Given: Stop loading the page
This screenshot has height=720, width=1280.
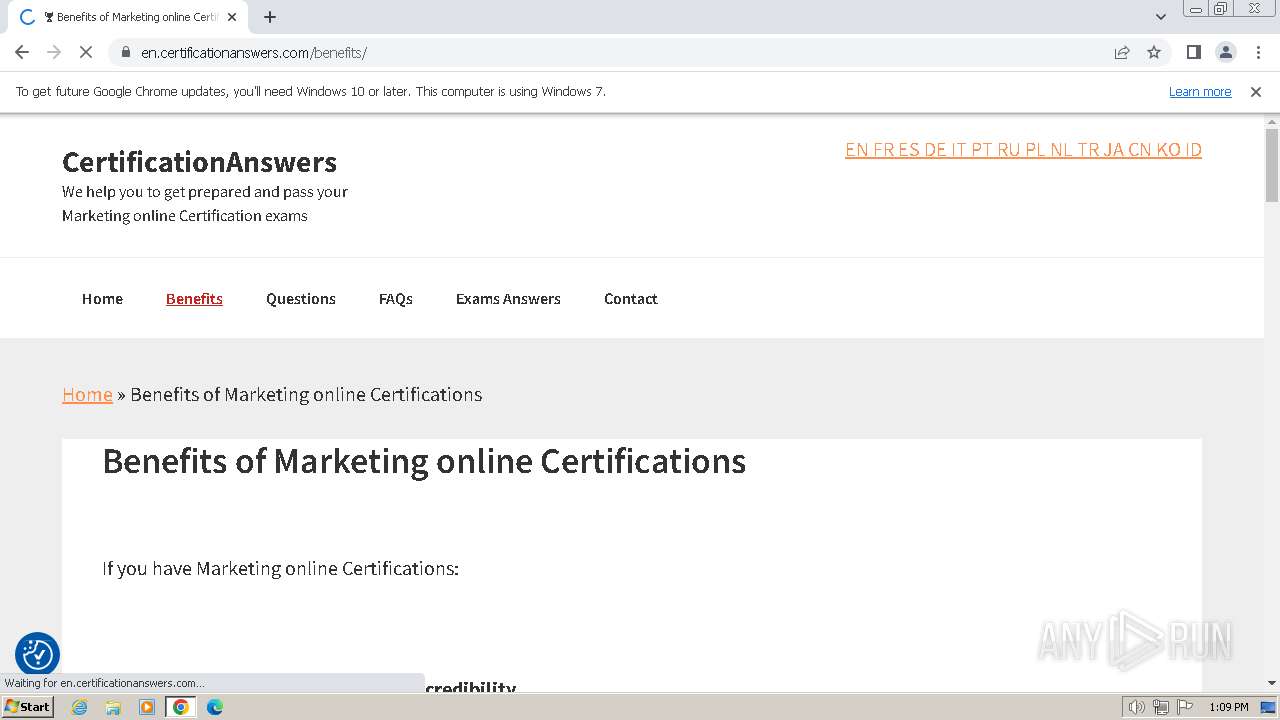Looking at the screenshot, I should (x=86, y=52).
